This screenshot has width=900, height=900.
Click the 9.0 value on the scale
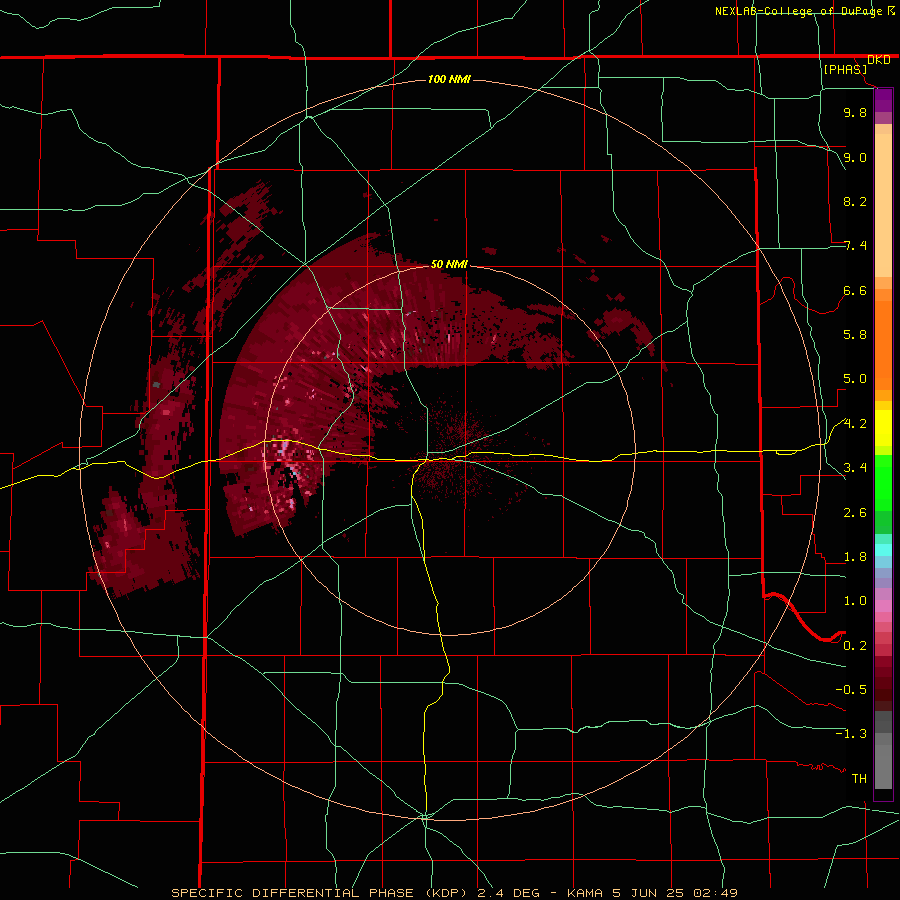[x=855, y=157]
